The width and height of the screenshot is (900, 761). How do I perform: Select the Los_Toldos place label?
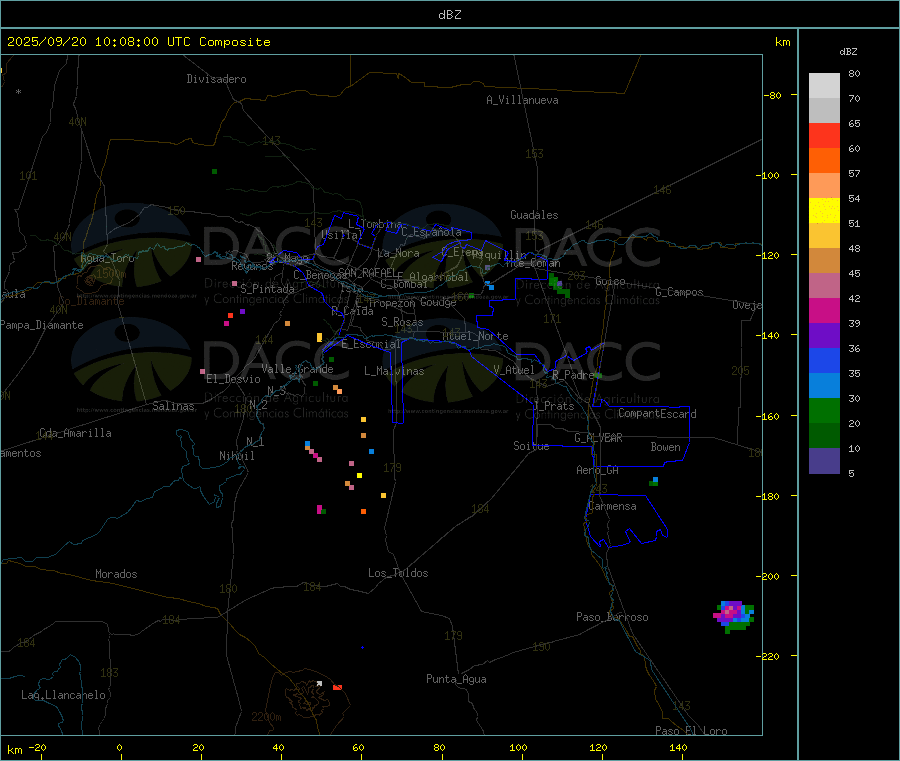398,573
